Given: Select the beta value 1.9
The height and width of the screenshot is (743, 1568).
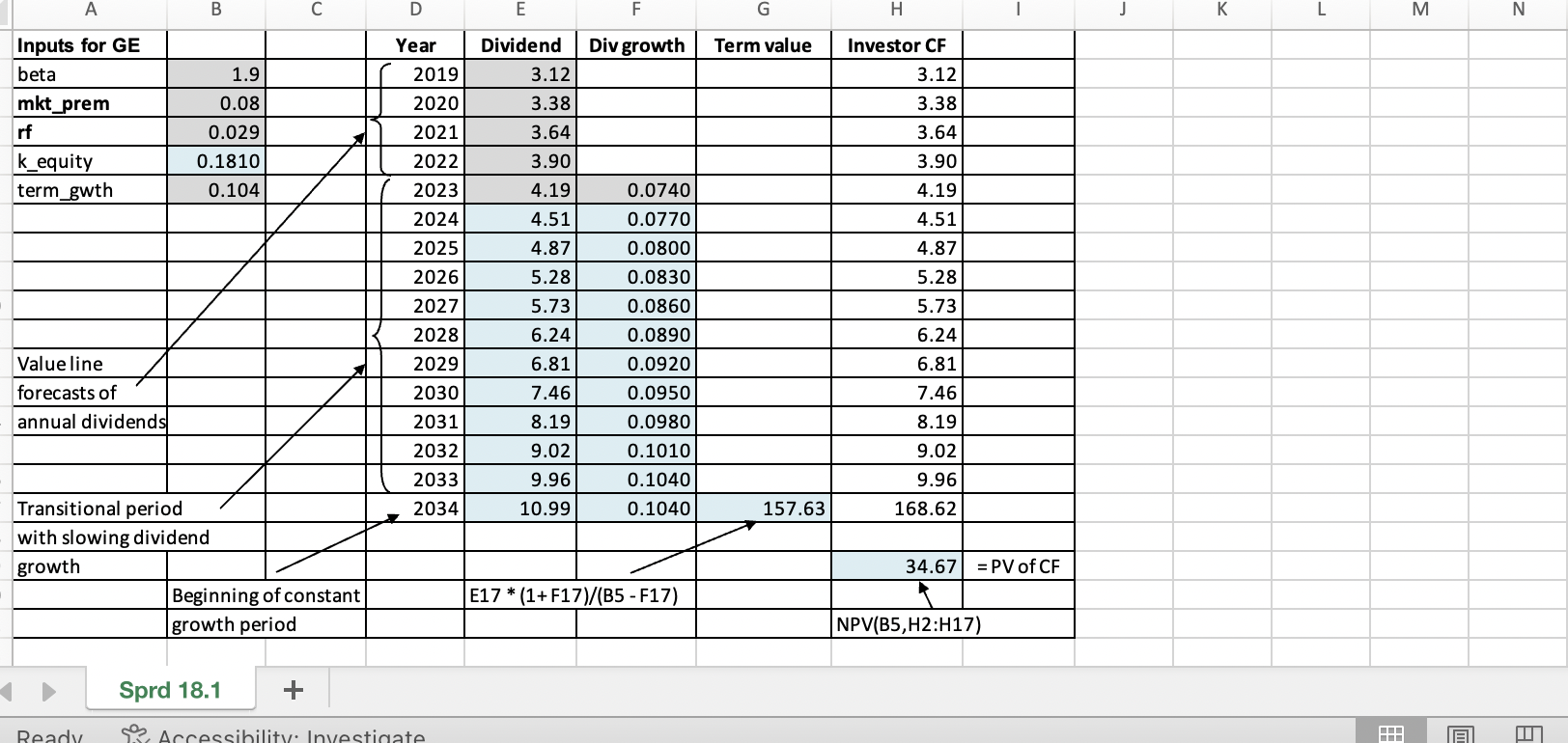Looking at the screenshot, I should (216, 74).
